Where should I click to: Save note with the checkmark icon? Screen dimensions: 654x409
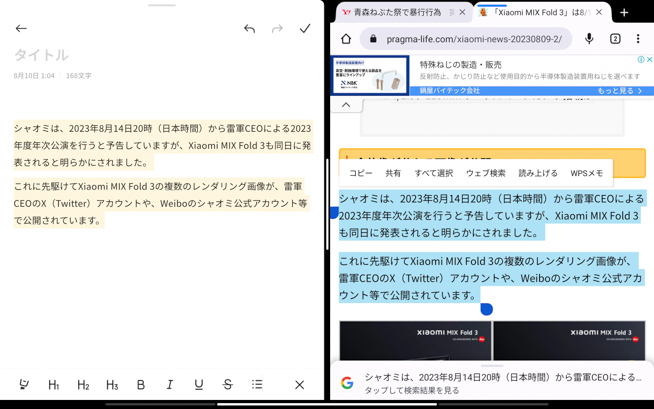click(305, 29)
